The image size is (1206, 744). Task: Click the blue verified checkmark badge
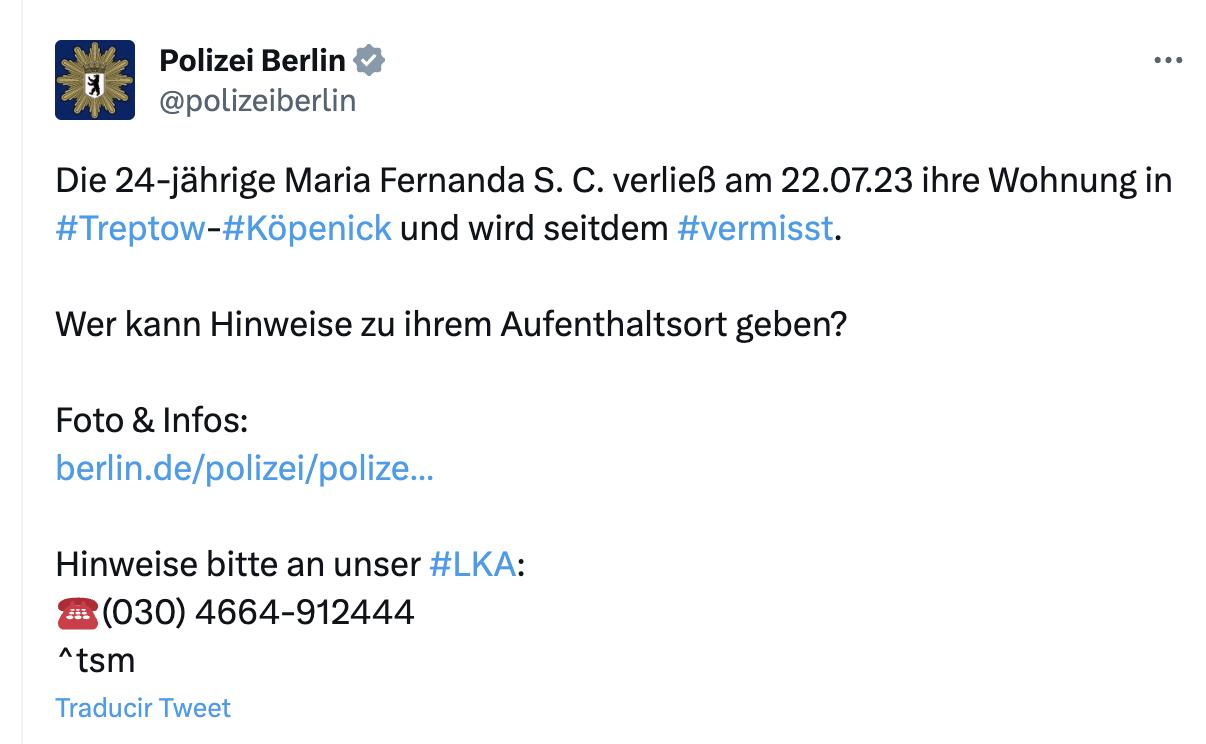point(370,61)
